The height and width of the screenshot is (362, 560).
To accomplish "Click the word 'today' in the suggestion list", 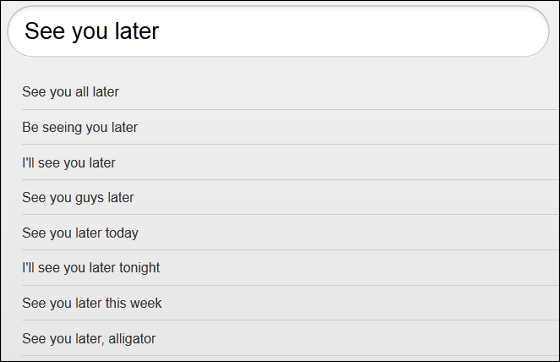I will click(121, 233).
